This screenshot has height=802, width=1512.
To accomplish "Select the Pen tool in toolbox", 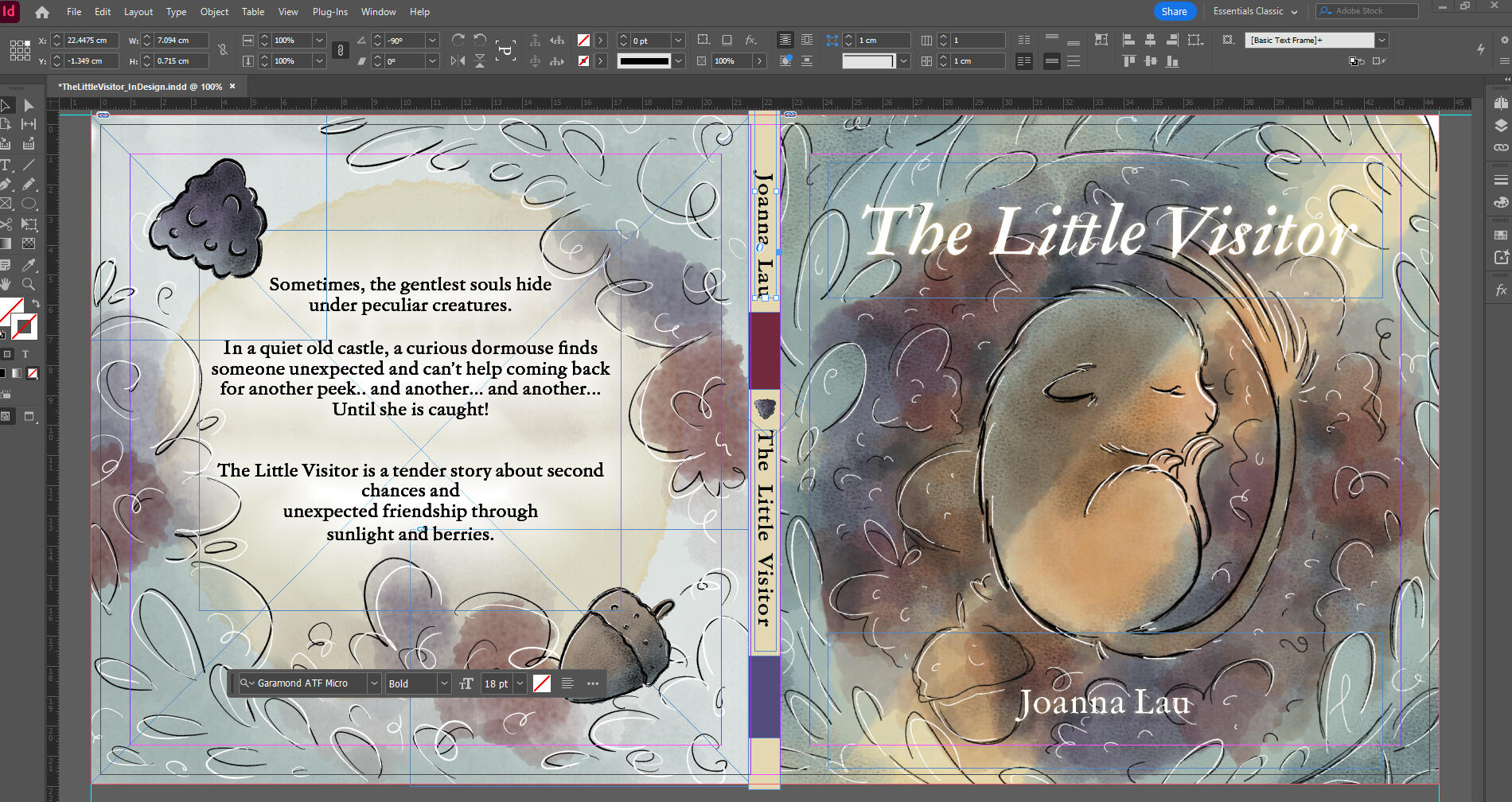I will [x=6, y=185].
